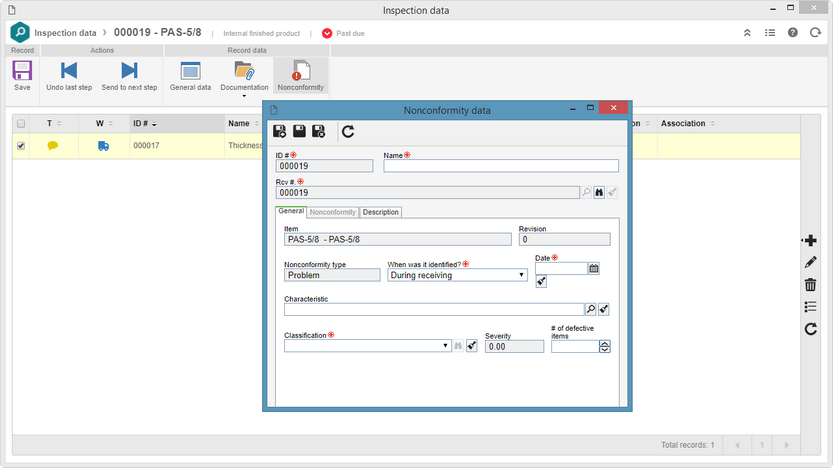The image size is (833, 468).
Task: Click the # of defective items field
Action: point(575,346)
